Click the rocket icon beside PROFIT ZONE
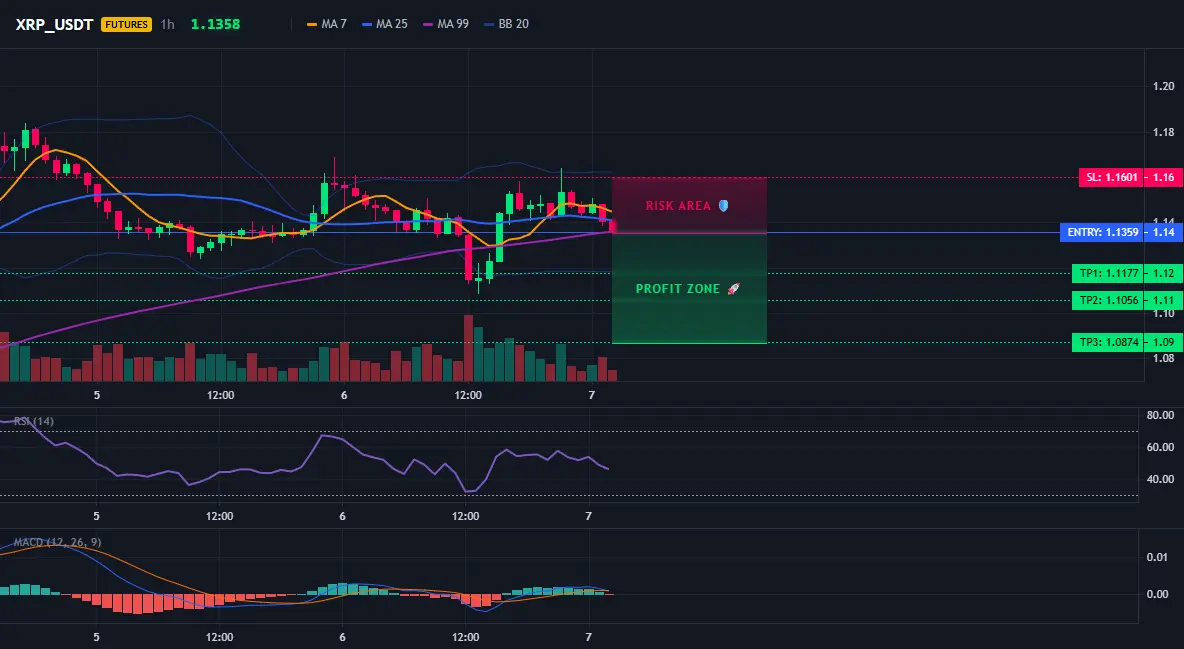 click(733, 289)
